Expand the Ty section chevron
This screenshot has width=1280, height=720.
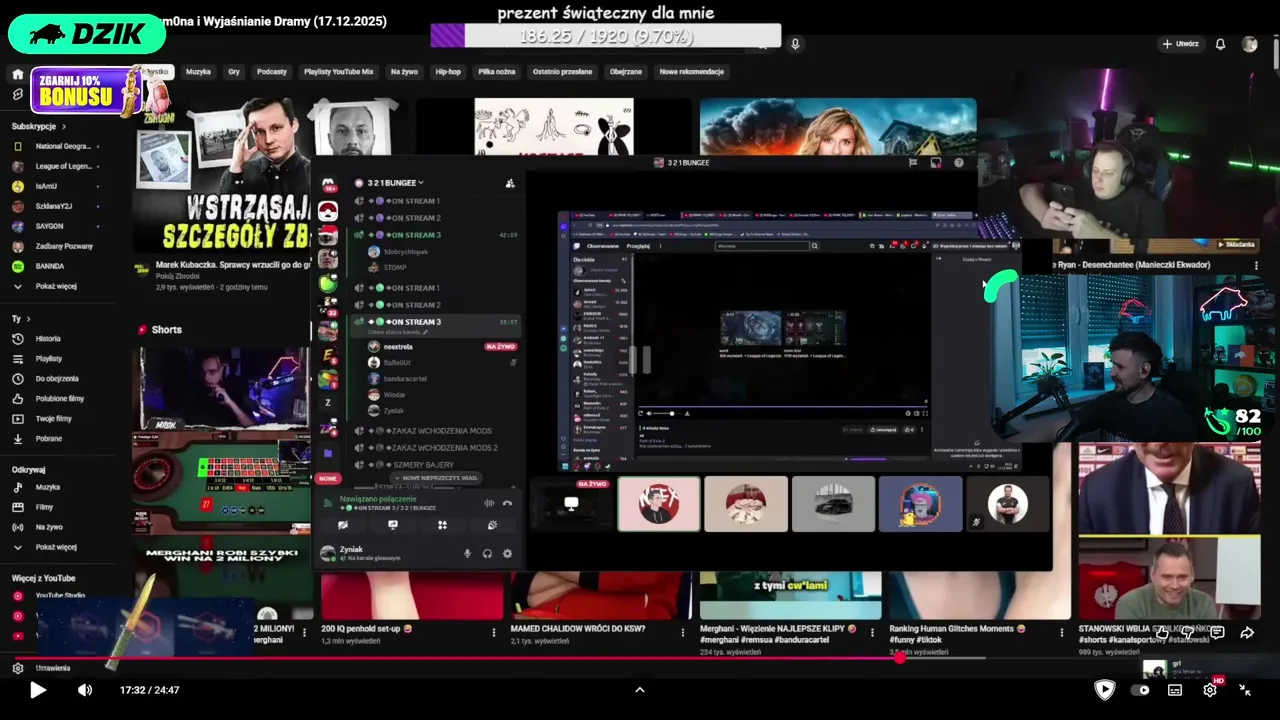(x=27, y=319)
